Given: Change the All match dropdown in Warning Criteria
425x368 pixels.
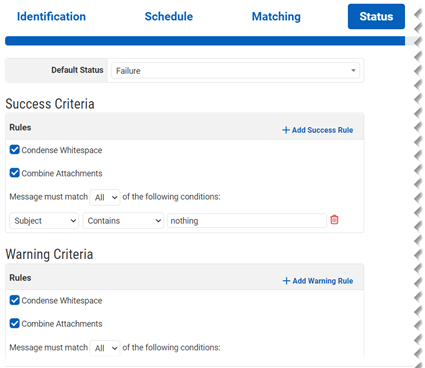Looking at the screenshot, I should [x=105, y=348].
